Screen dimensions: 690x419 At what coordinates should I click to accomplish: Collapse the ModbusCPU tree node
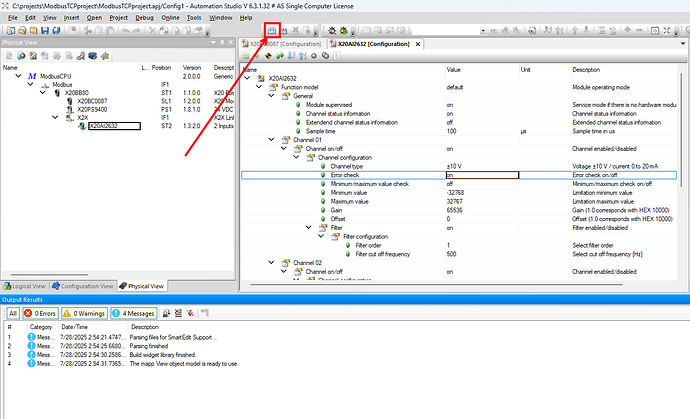pyautogui.click(x=18, y=76)
